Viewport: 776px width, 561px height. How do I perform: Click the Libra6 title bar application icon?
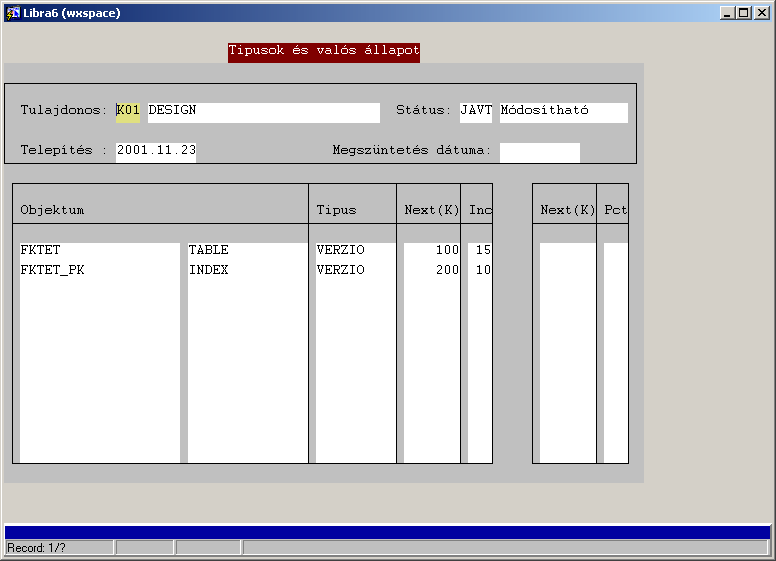point(12,13)
